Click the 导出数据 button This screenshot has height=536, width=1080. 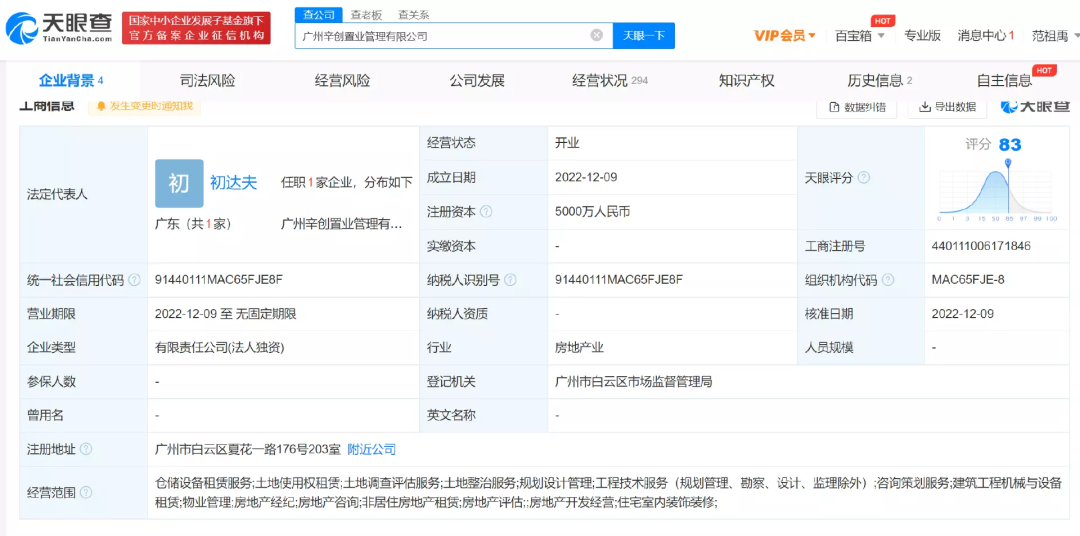tap(947, 107)
